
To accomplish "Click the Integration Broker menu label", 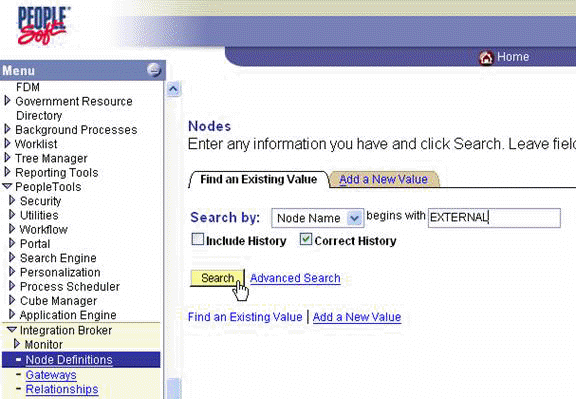I will coord(66,330).
